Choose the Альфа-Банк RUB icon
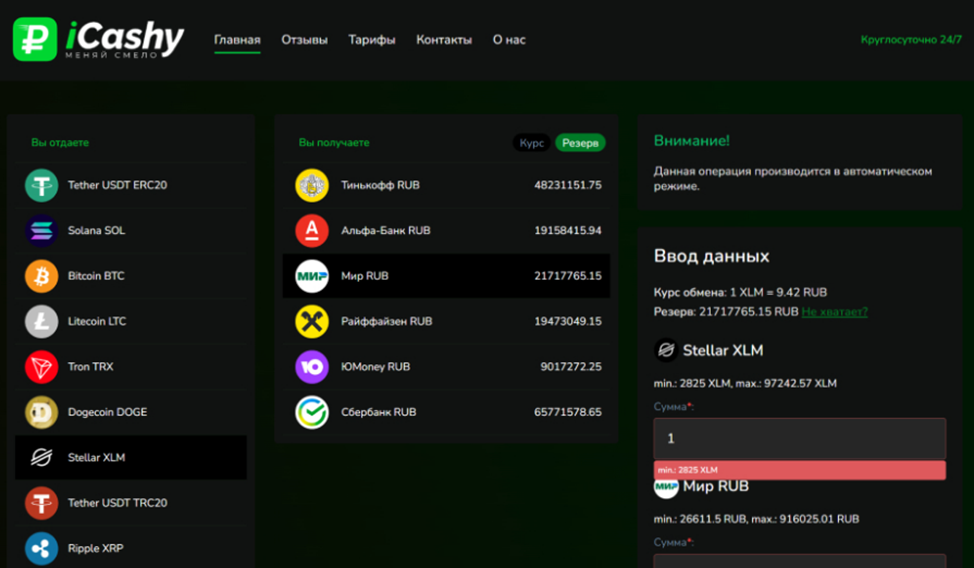974x568 pixels. (312, 231)
